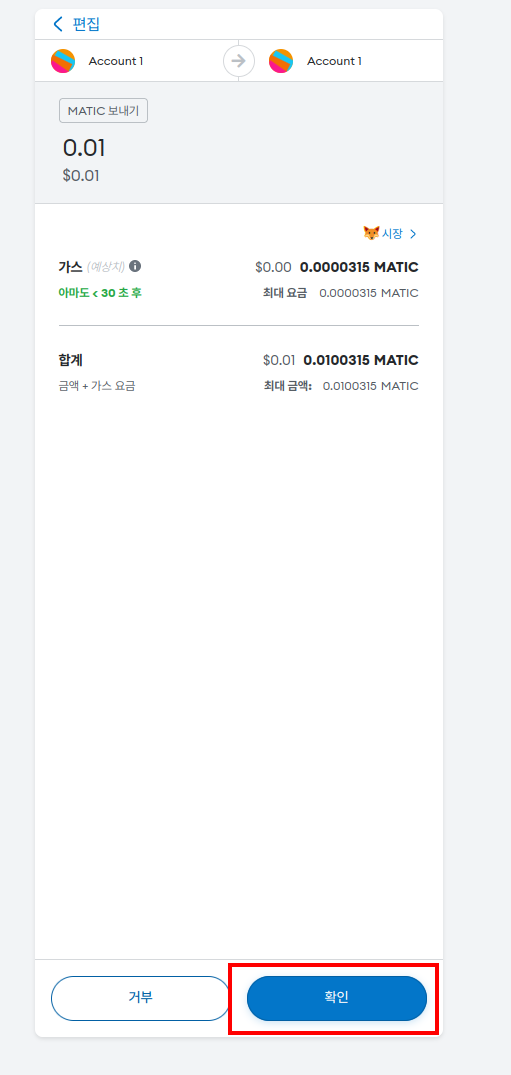Click the recipient Account 1 avatar icon
The width and height of the screenshot is (511, 1075).
(x=281, y=61)
